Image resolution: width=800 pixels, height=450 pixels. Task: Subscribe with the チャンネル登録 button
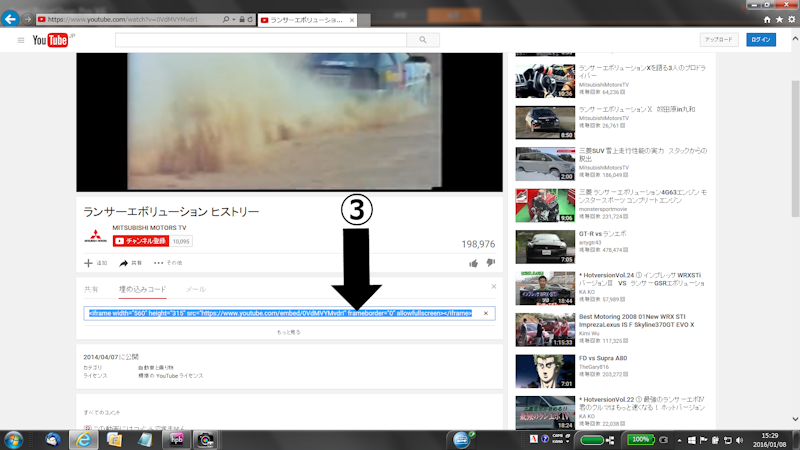pyautogui.click(x=141, y=241)
